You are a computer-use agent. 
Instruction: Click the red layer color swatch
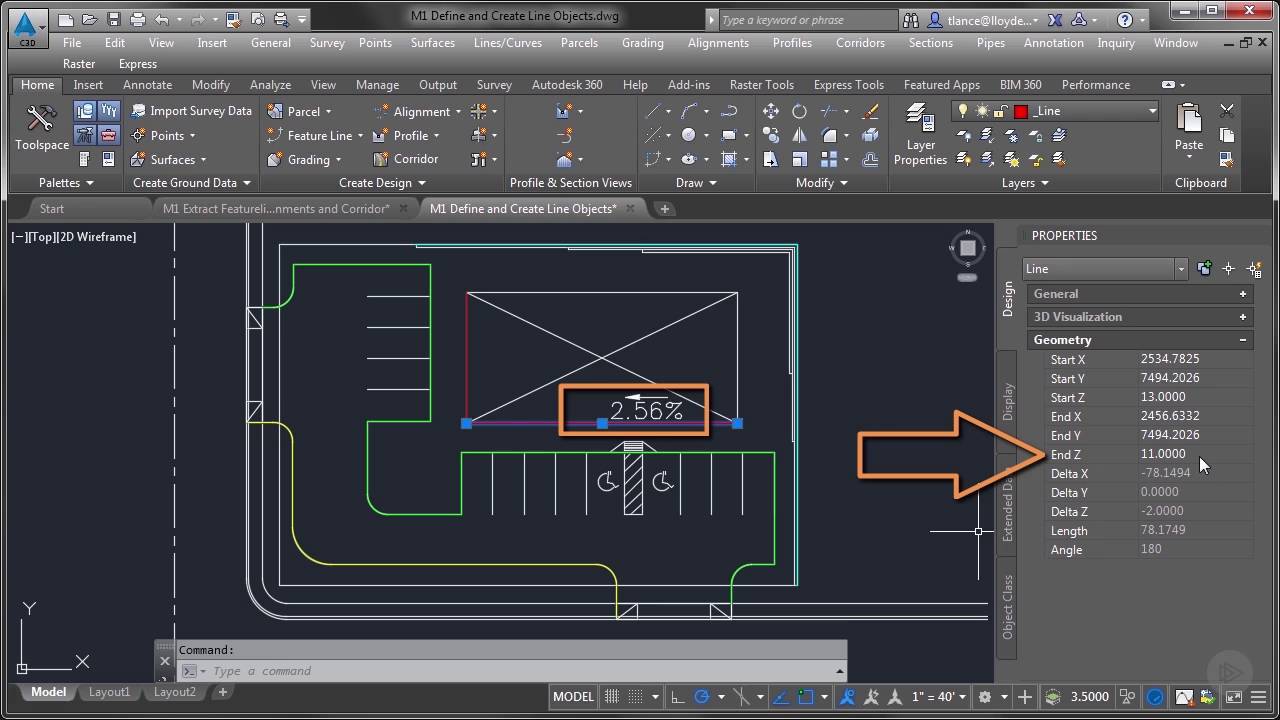coord(1021,111)
